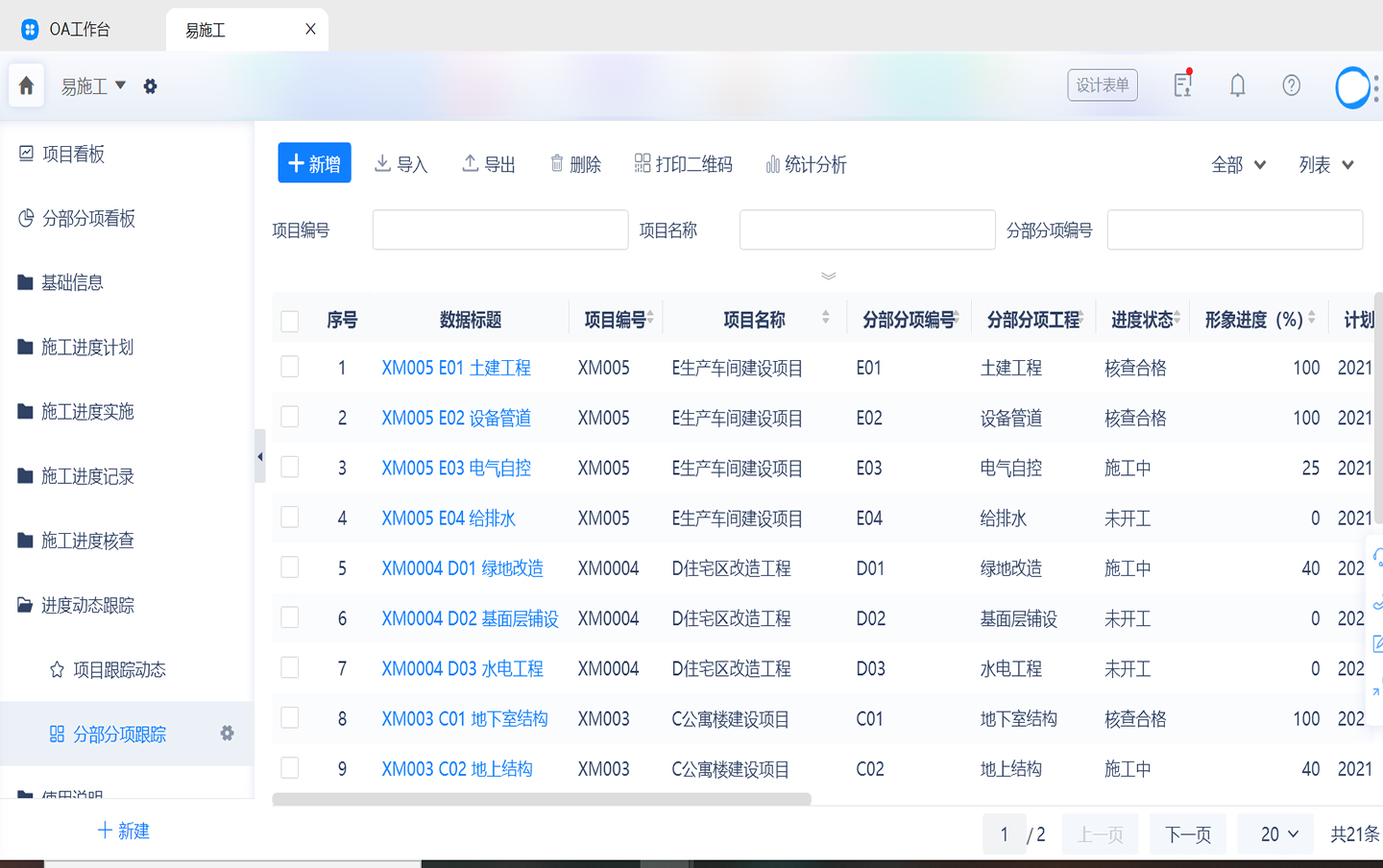Open the 20 per page dropdown
The height and width of the screenshot is (868, 1383).
click(x=1275, y=834)
